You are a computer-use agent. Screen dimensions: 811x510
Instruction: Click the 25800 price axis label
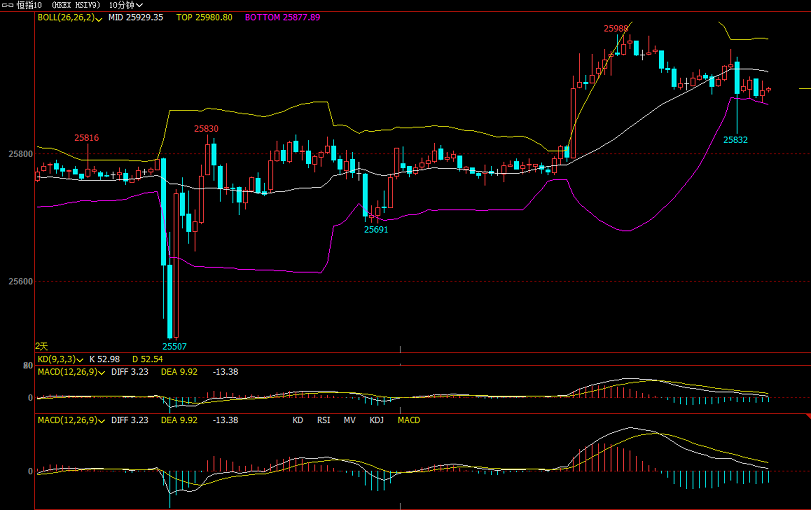(x=20, y=154)
